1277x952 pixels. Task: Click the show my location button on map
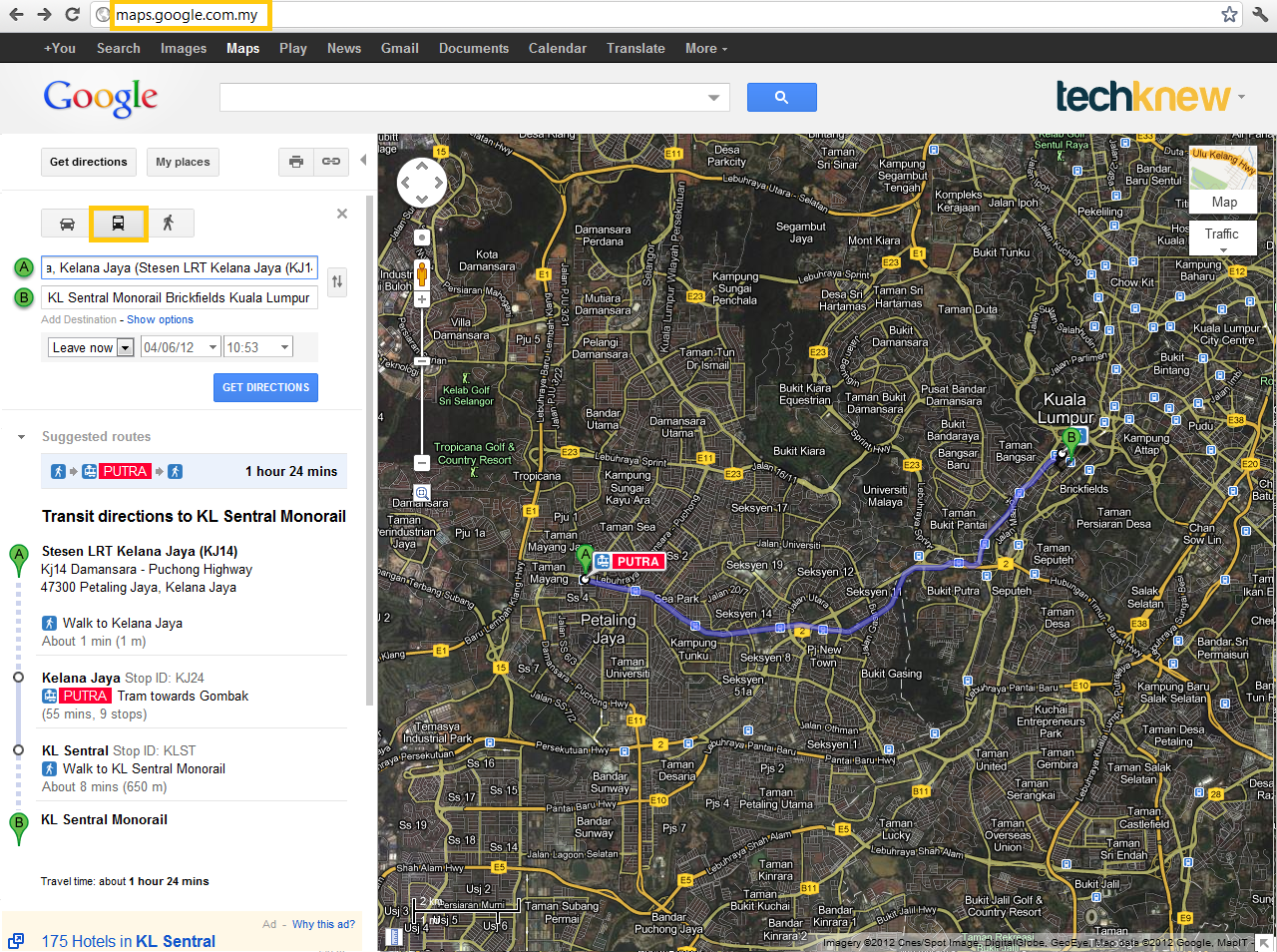(x=422, y=238)
